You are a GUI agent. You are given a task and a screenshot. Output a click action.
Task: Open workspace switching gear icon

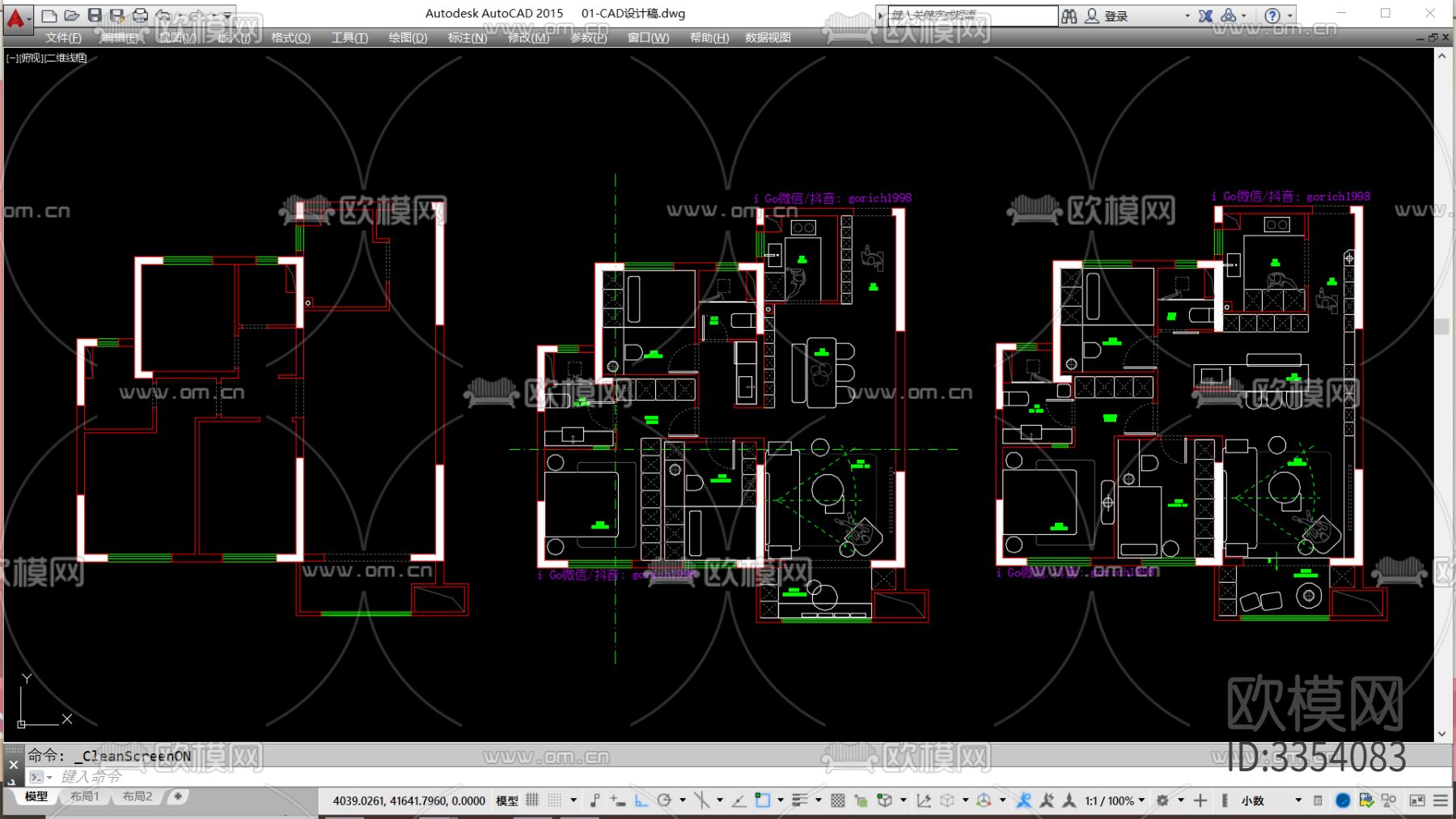pos(1162,800)
